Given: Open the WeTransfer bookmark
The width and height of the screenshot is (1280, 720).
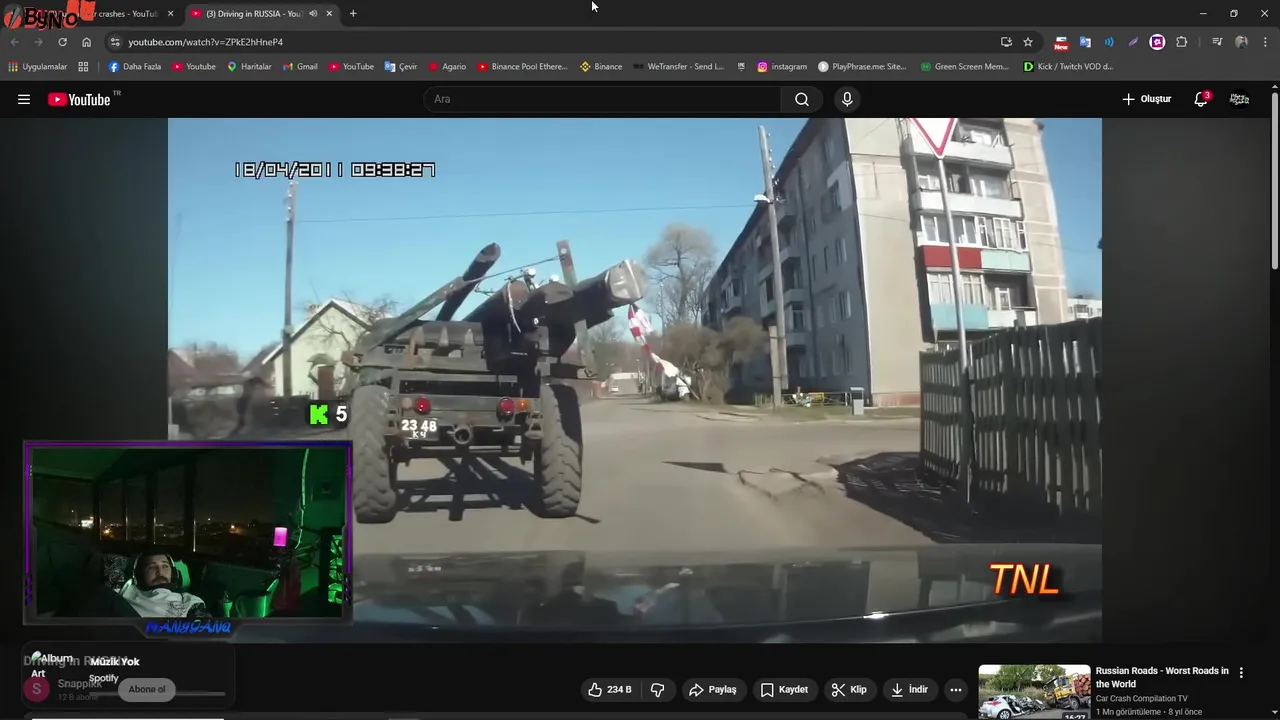Looking at the screenshot, I should pos(678,67).
